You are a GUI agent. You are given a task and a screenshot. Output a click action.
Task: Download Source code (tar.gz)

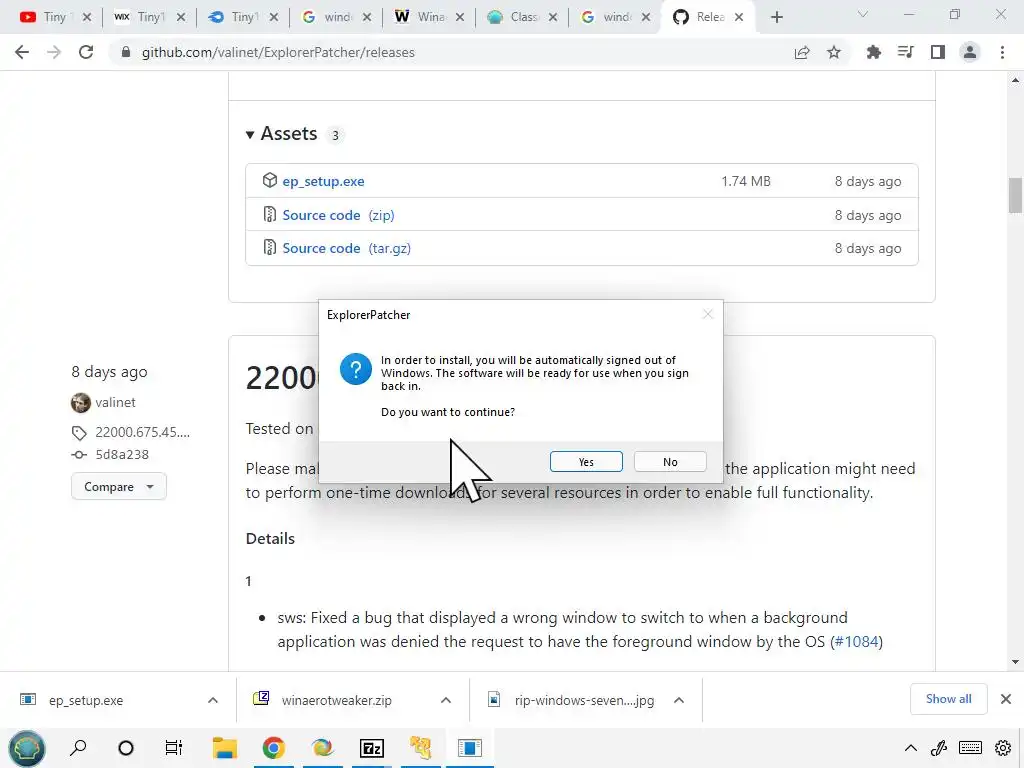[346, 248]
